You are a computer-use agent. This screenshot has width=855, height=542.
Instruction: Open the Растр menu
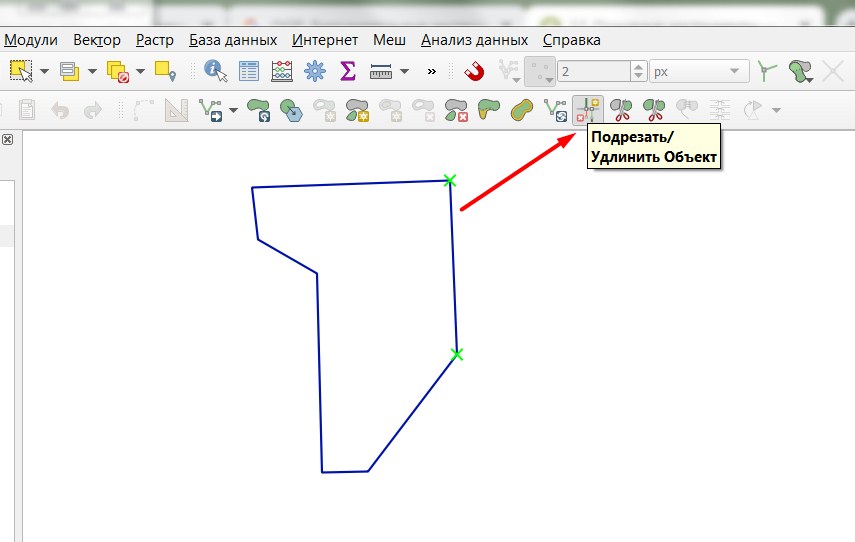pos(155,40)
